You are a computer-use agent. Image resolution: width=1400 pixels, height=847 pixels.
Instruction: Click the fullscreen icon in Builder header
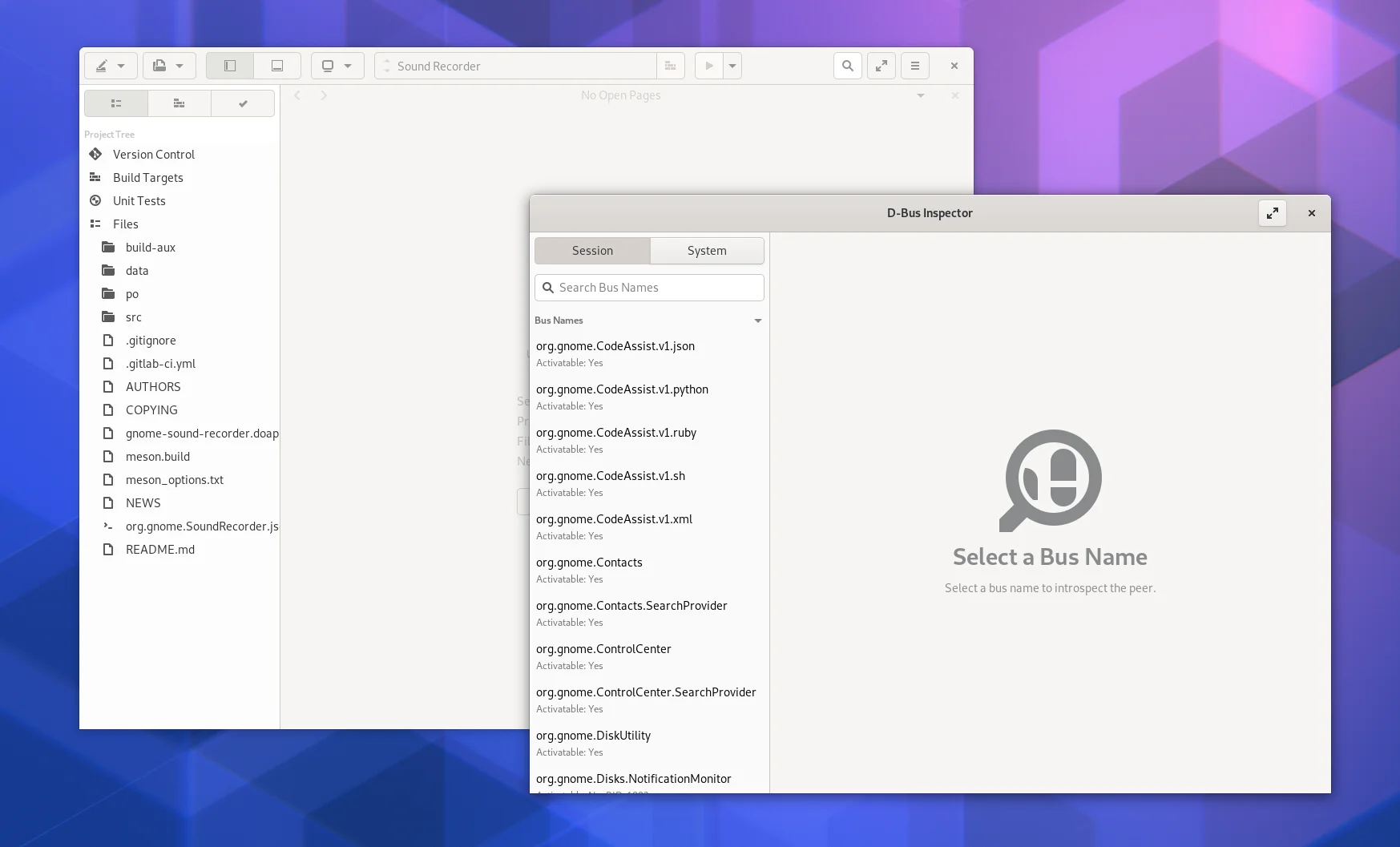pos(881,66)
